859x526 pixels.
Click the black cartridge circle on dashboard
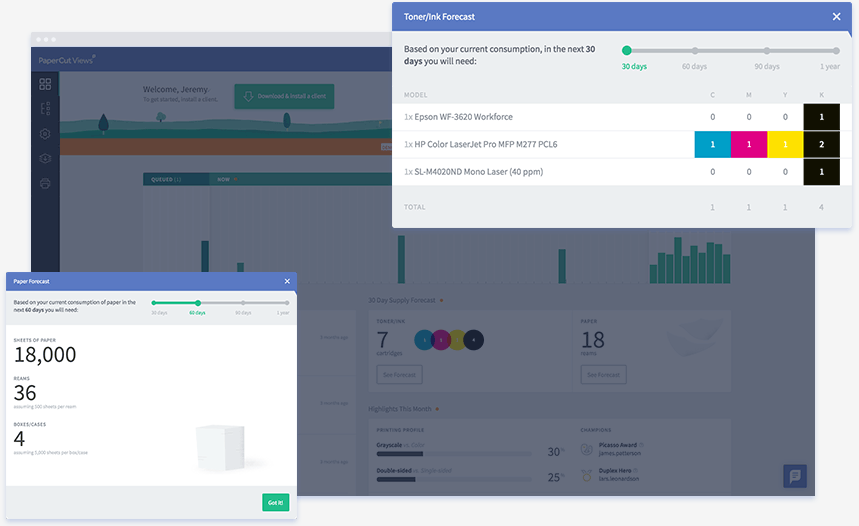(474, 340)
